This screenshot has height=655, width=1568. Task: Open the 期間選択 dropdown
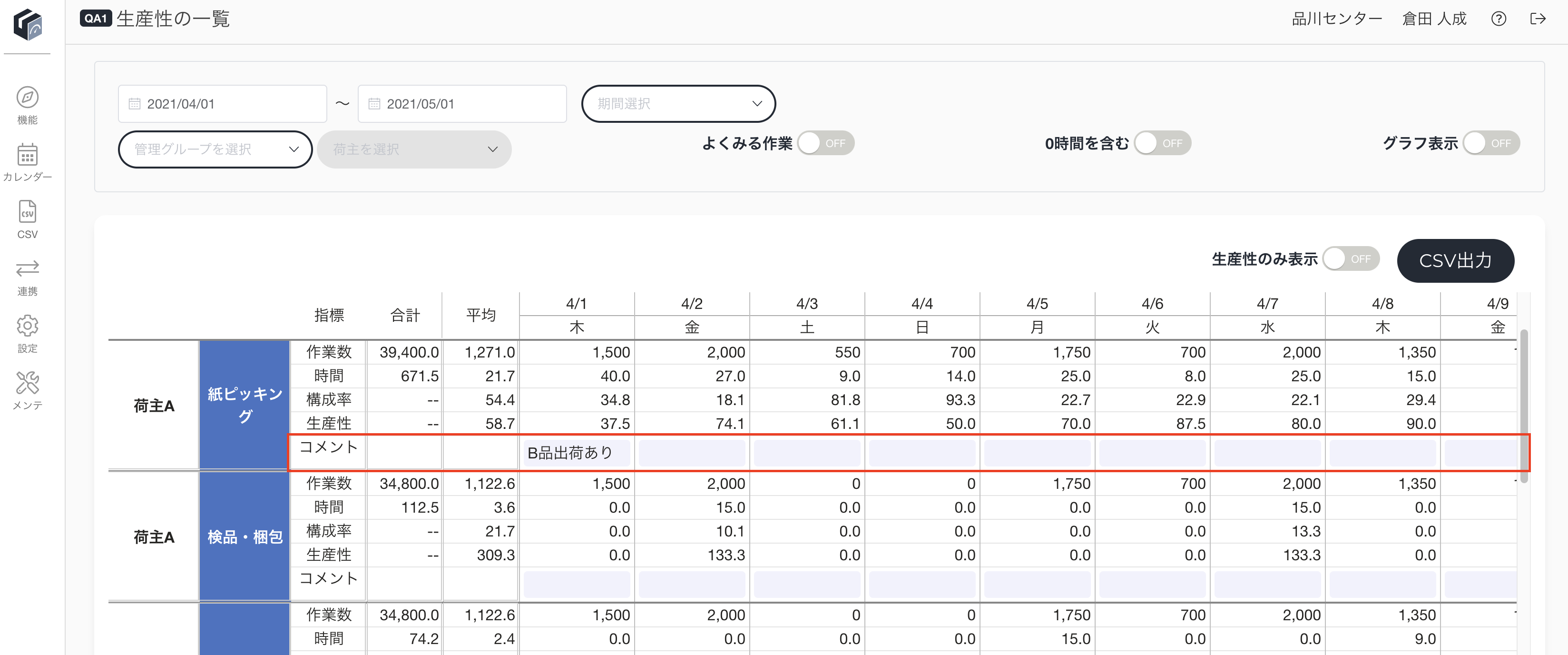pyautogui.click(x=678, y=104)
